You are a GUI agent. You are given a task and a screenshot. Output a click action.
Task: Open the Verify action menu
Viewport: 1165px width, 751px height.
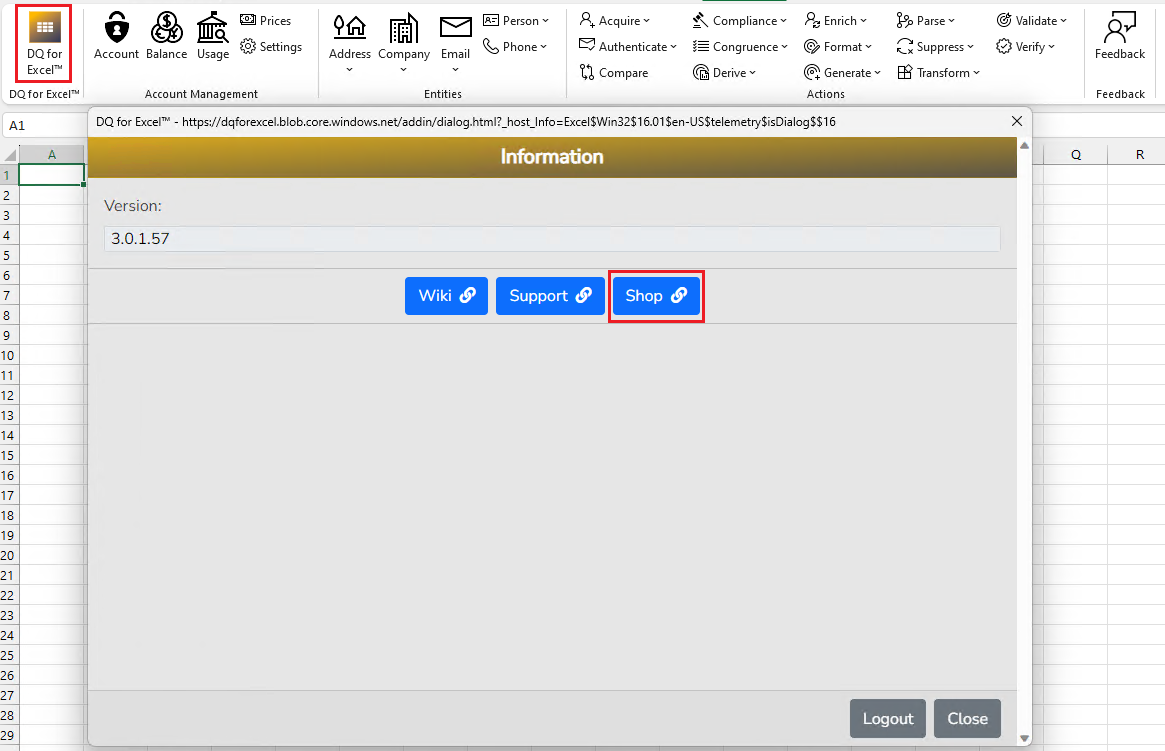tap(1025, 47)
